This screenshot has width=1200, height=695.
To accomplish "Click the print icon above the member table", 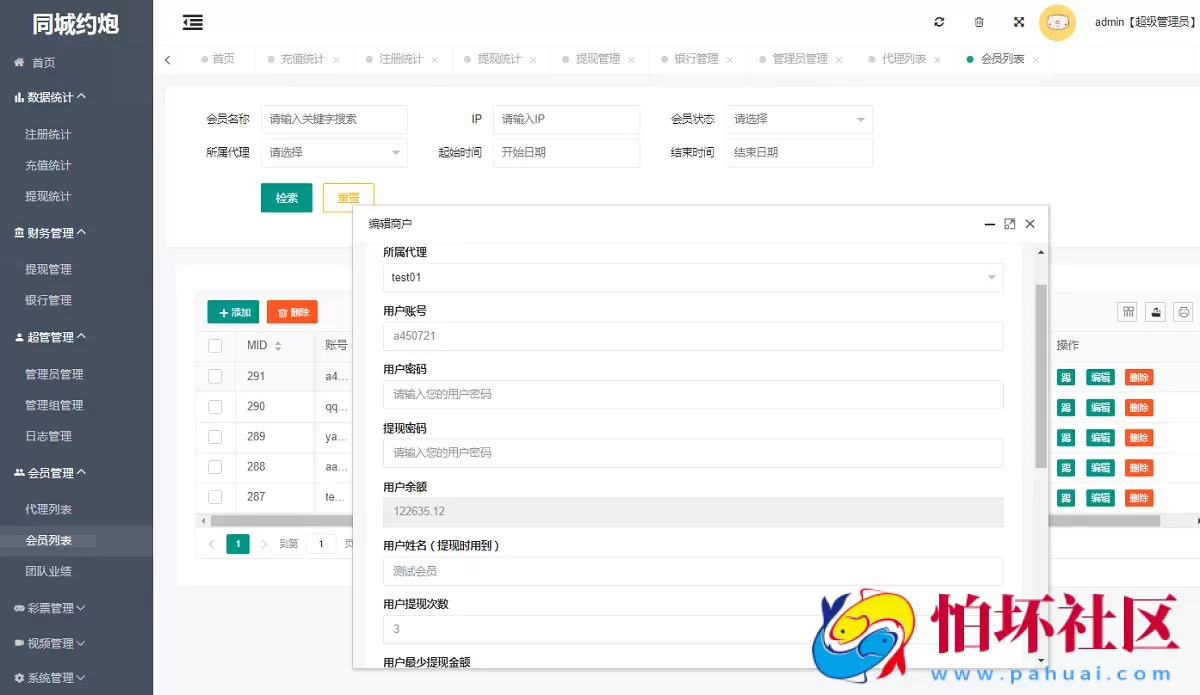I will pyautogui.click(x=1183, y=312).
